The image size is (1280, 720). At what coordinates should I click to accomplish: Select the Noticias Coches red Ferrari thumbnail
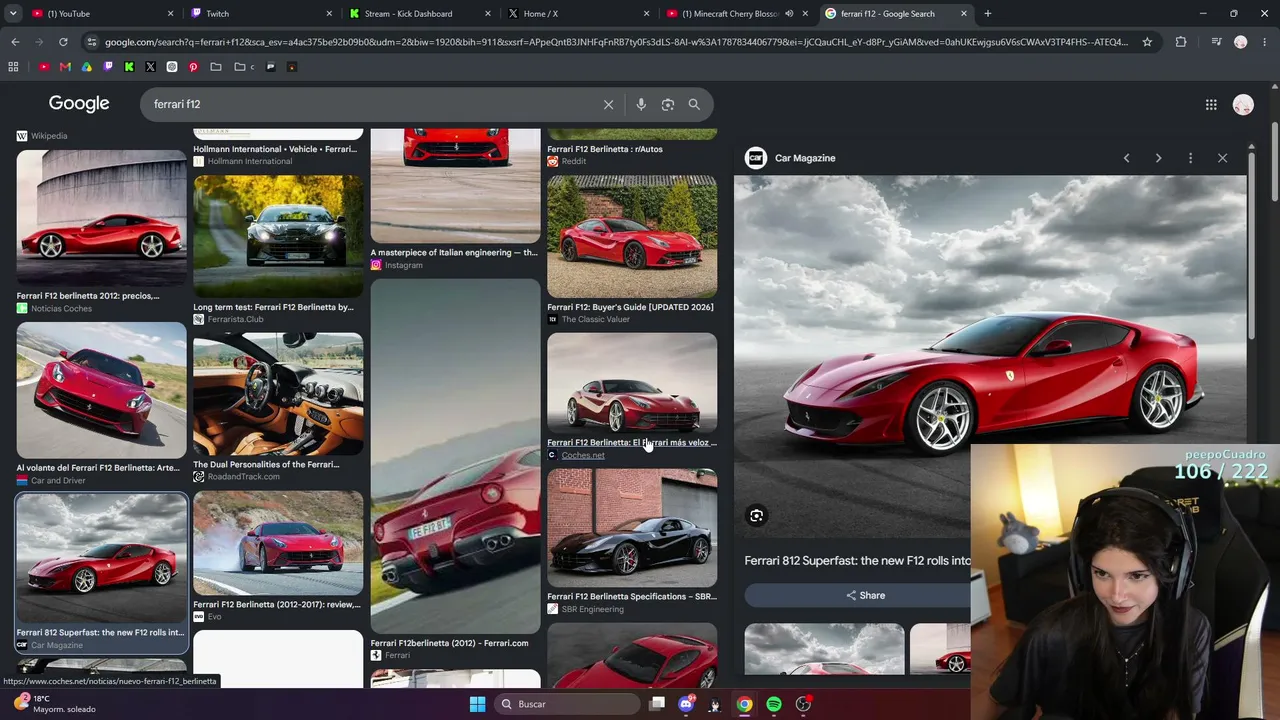[x=101, y=218]
